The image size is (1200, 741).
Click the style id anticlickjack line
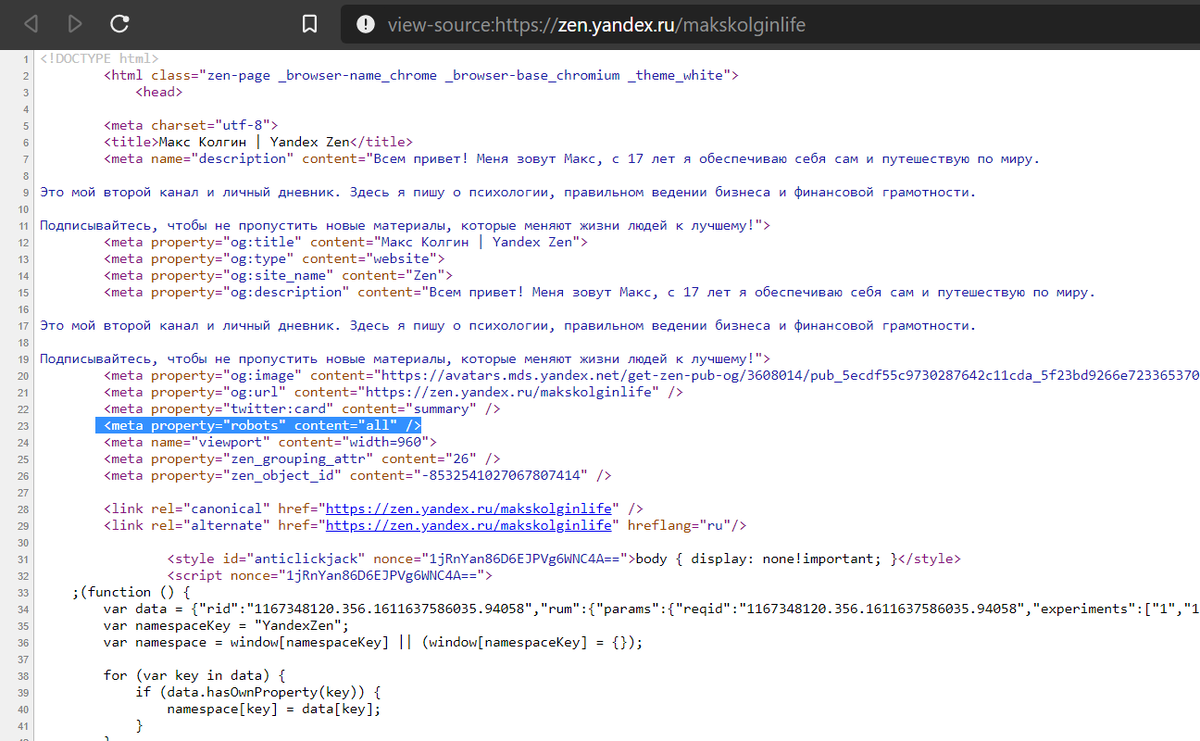pos(565,559)
